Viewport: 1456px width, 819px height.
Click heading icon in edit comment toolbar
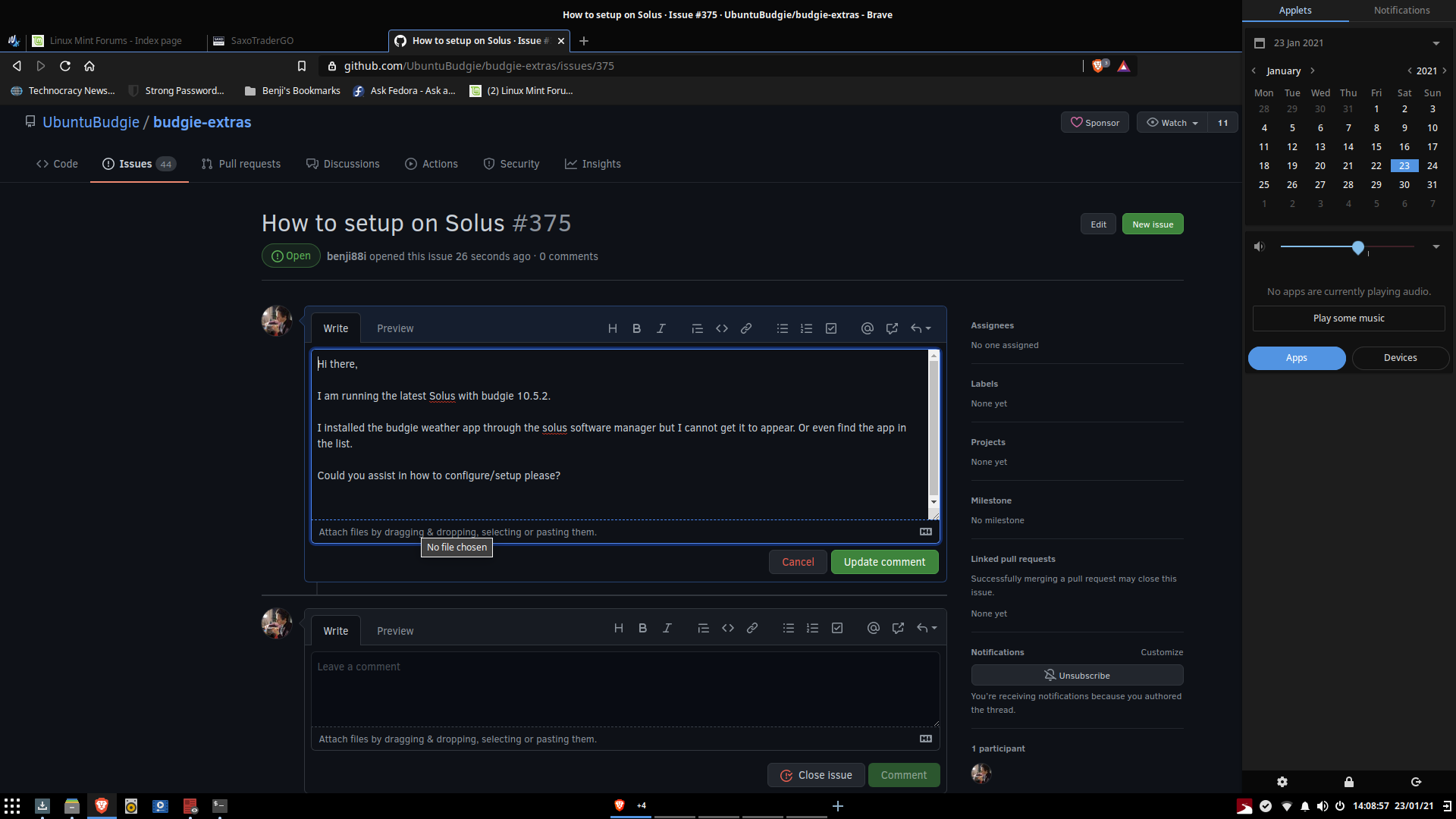(613, 328)
